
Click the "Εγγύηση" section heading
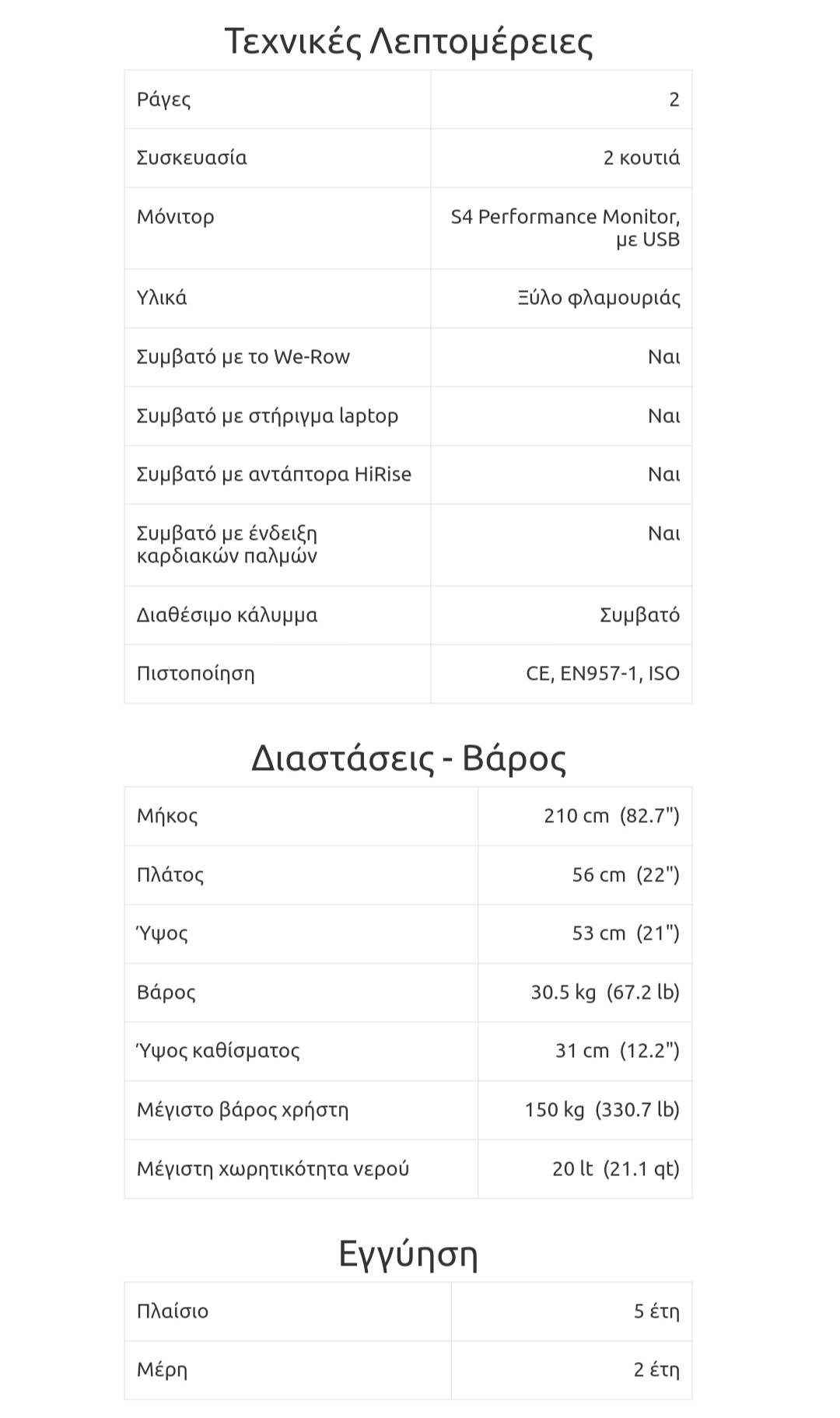click(408, 1253)
